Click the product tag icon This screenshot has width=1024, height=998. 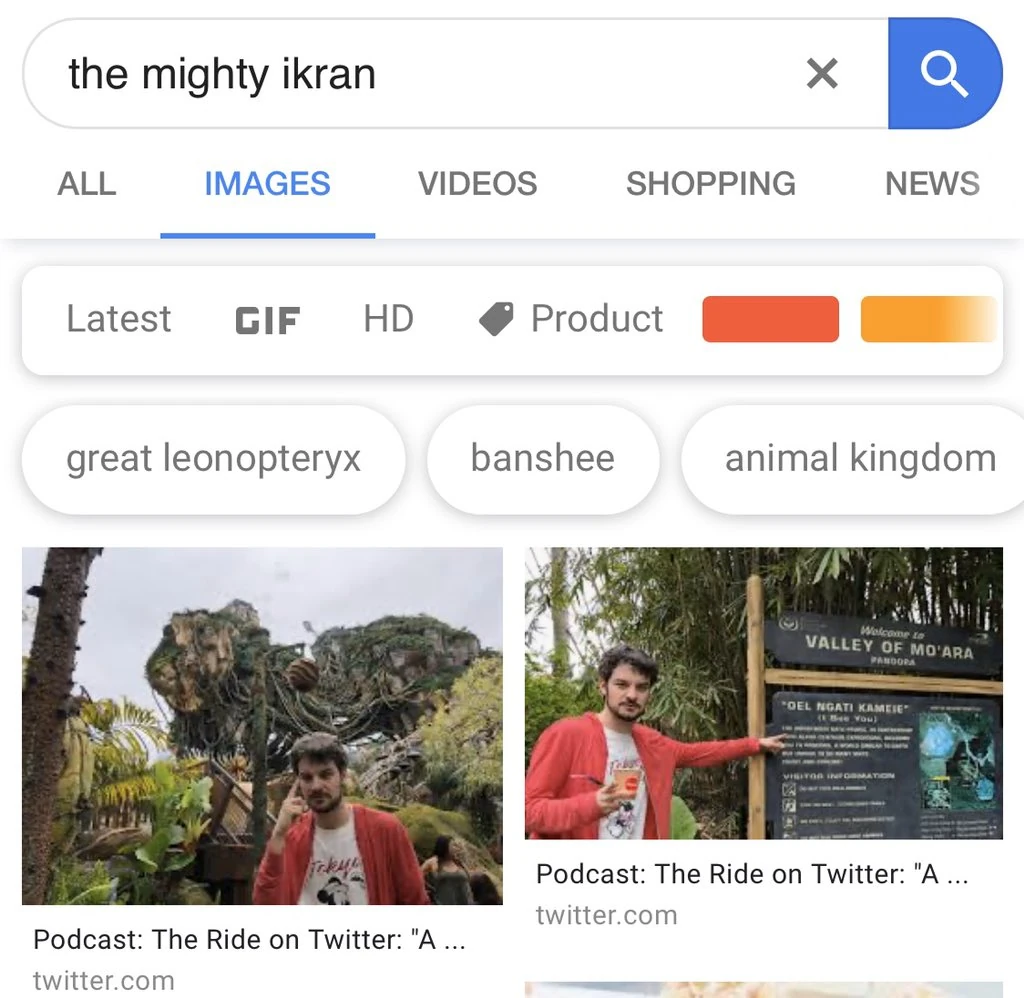tap(496, 319)
